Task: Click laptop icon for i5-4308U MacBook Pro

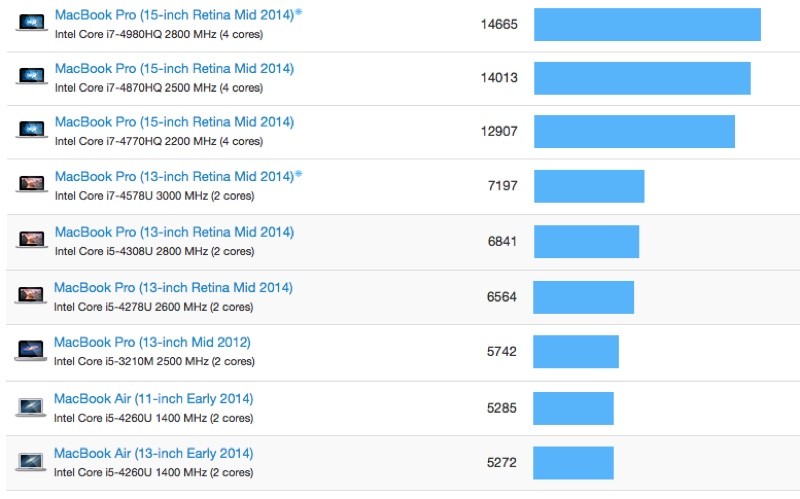Action: pyautogui.click(x=32, y=239)
